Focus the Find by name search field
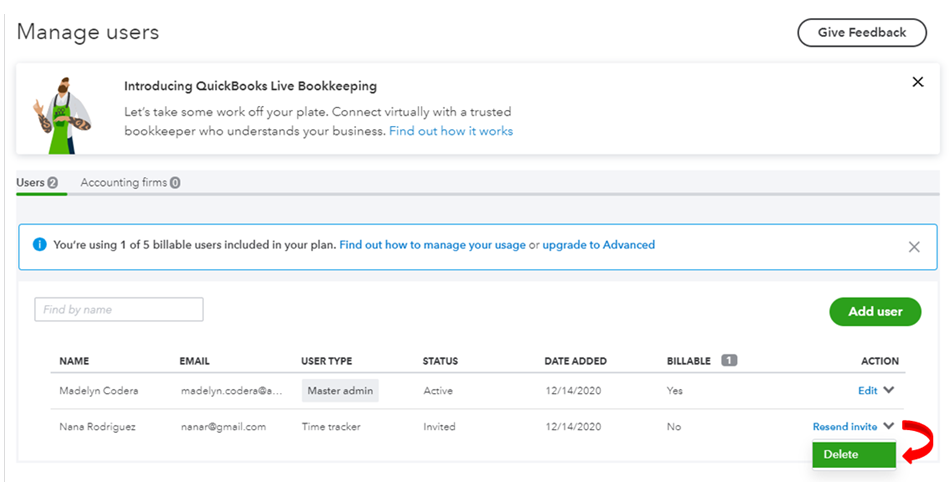Viewport: 949px width, 482px height. [x=119, y=309]
